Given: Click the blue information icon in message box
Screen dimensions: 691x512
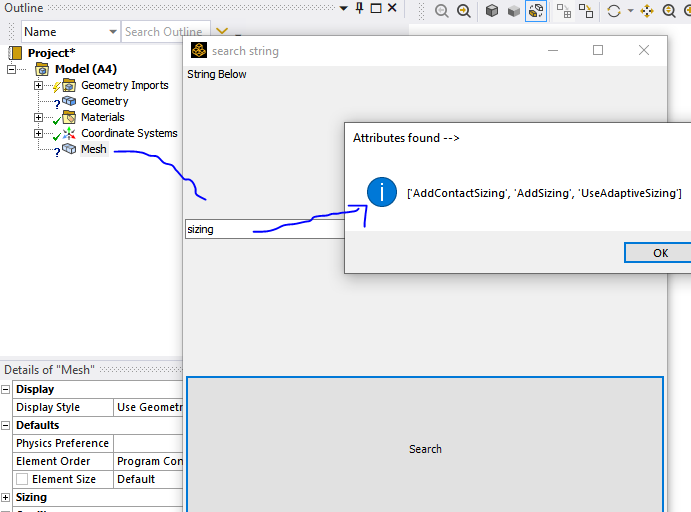Looking at the screenshot, I should [382, 192].
